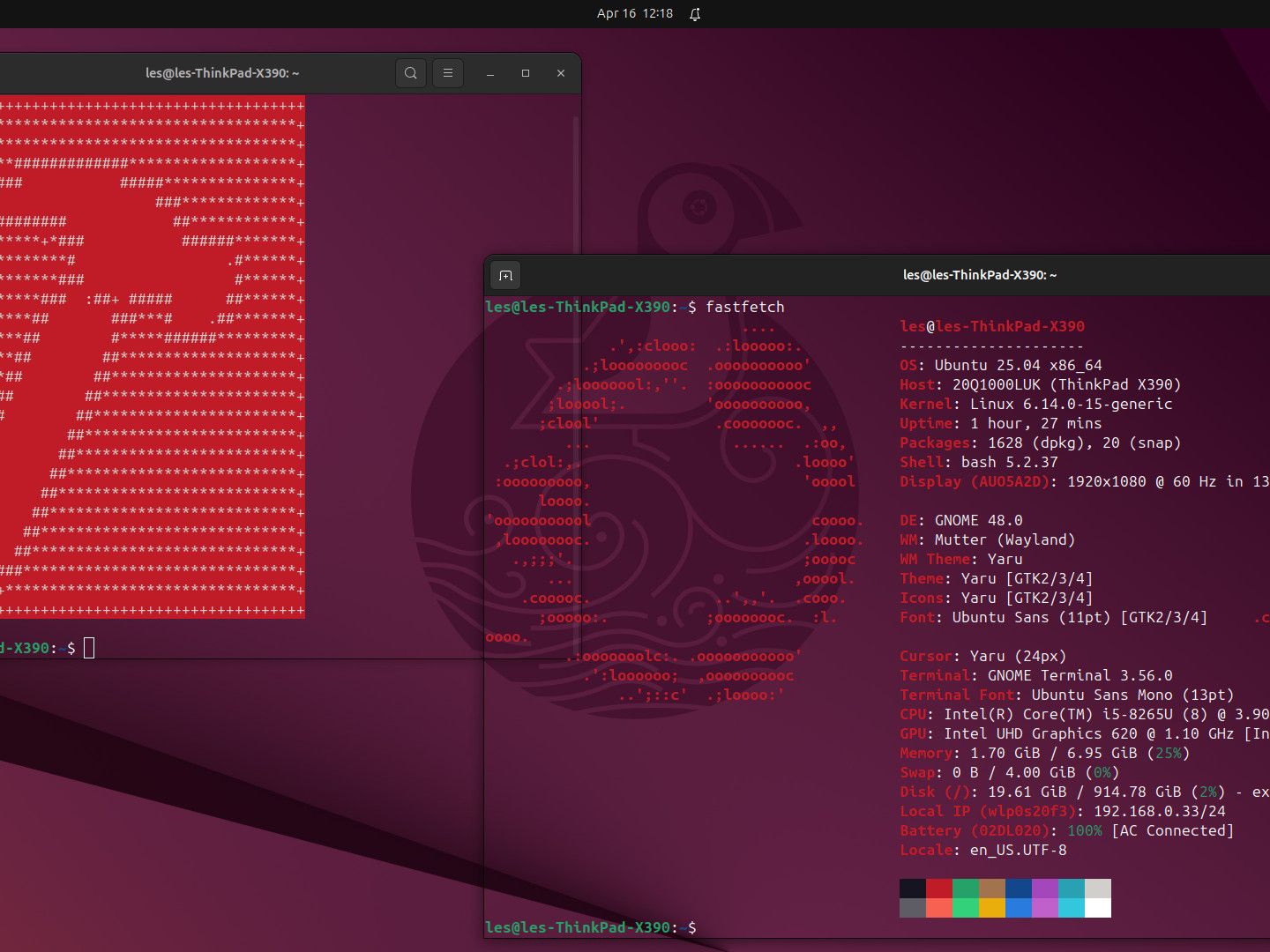Click the bright cyan swatch in bottom row
The width and height of the screenshot is (1270, 952).
pyautogui.click(x=1072, y=908)
